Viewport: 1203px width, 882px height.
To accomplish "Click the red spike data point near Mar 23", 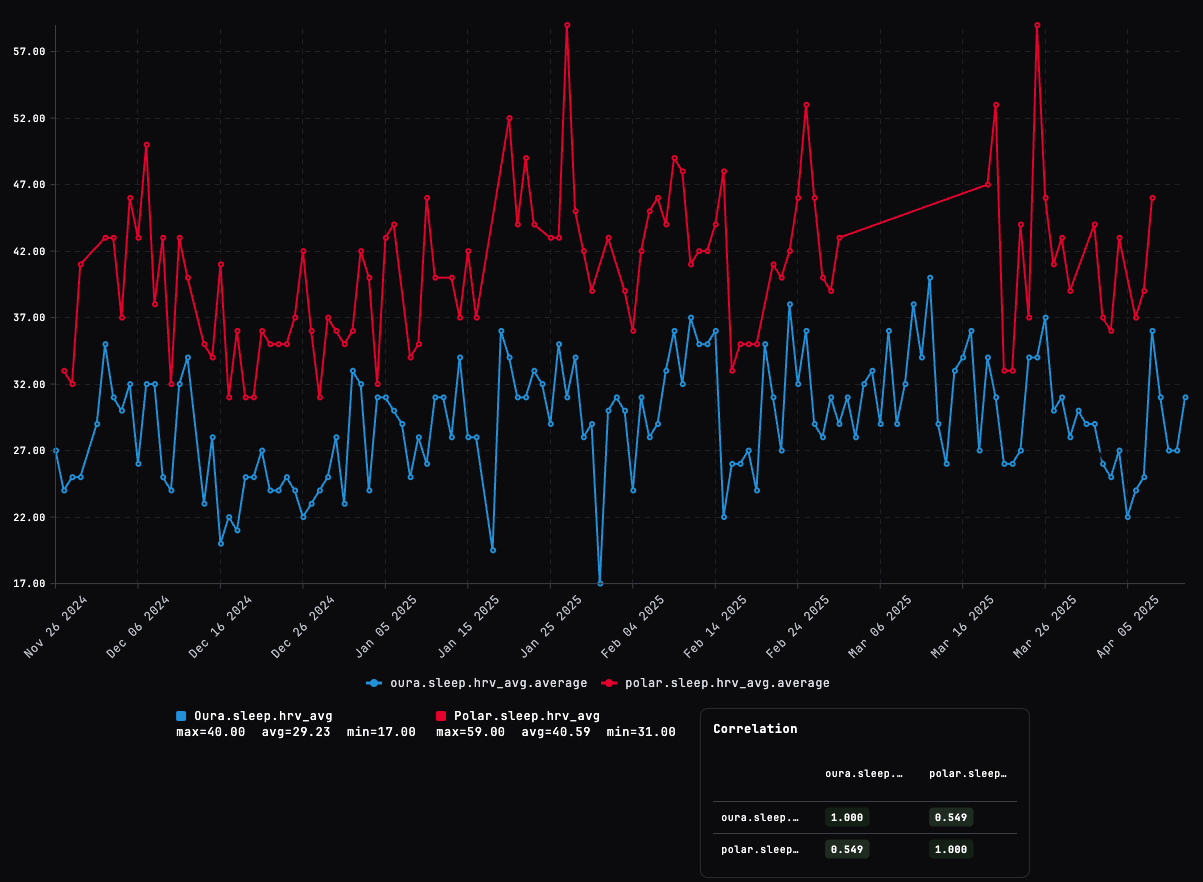I will (x=1037, y=26).
